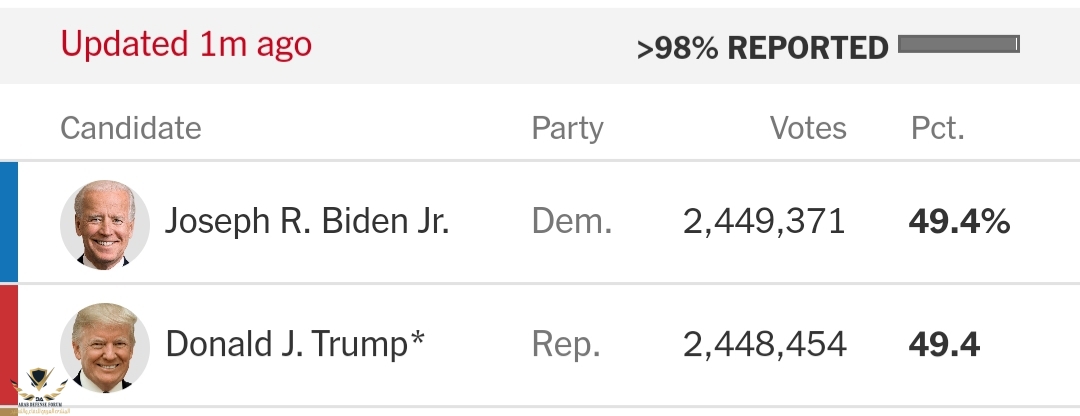This screenshot has height=416, width=1080.
Task: Click the 2,448,454 vote count
Action: click(765, 344)
